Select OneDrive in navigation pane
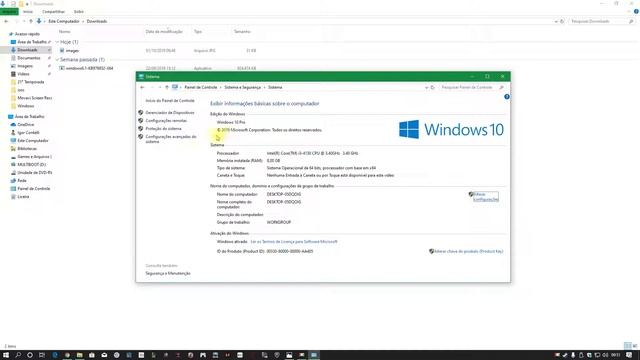The height and width of the screenshot is (360, 640). click(26, 124)
